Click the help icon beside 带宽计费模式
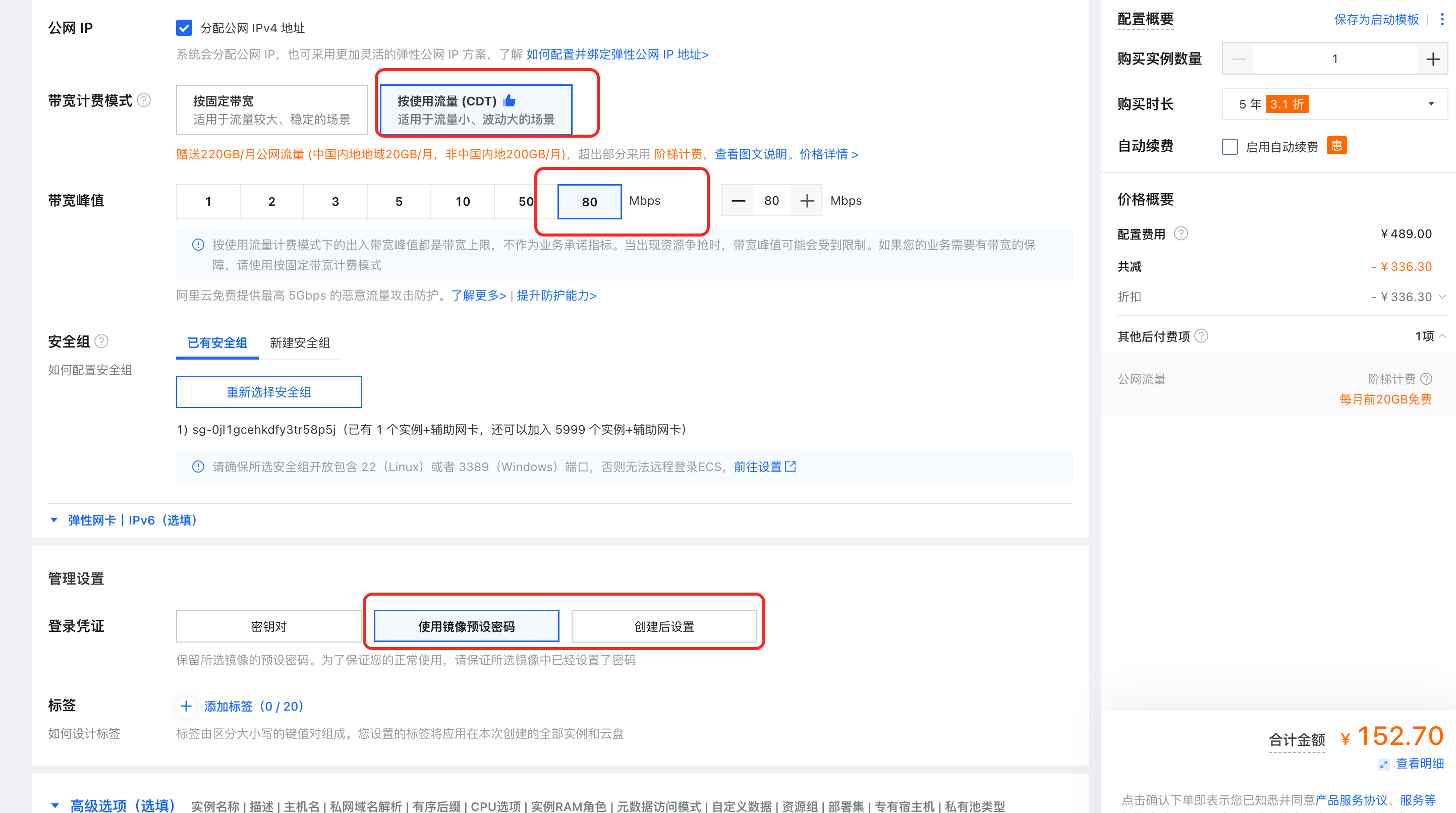 (x=144, y=100)
